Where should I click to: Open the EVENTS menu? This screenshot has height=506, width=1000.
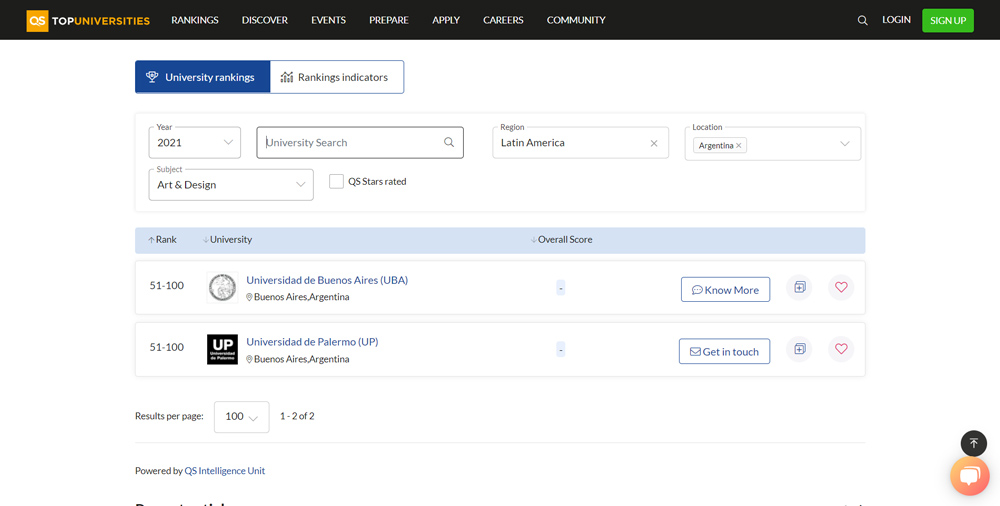point(328,20)
